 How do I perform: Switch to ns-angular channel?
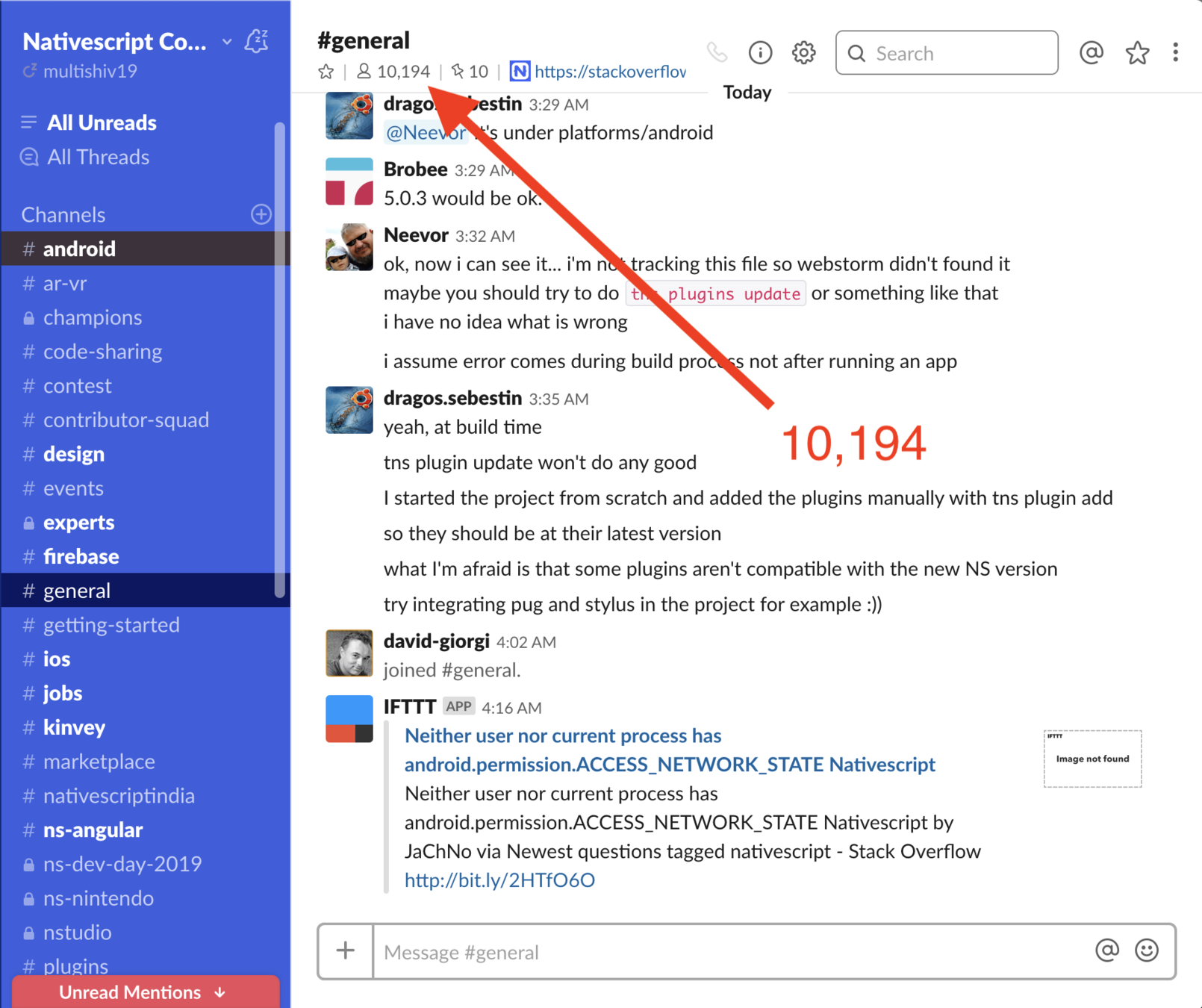click(x=144, y=830)
